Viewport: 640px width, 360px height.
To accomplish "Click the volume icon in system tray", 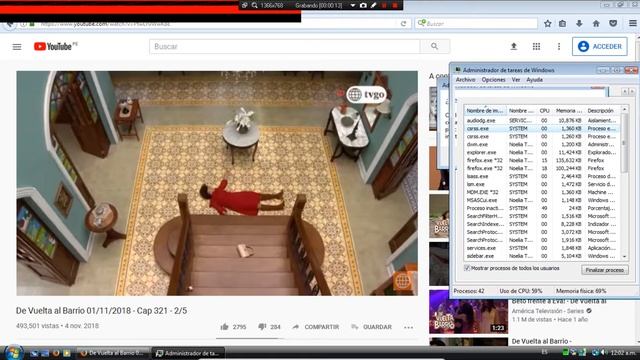I will [x=604, y=353].
